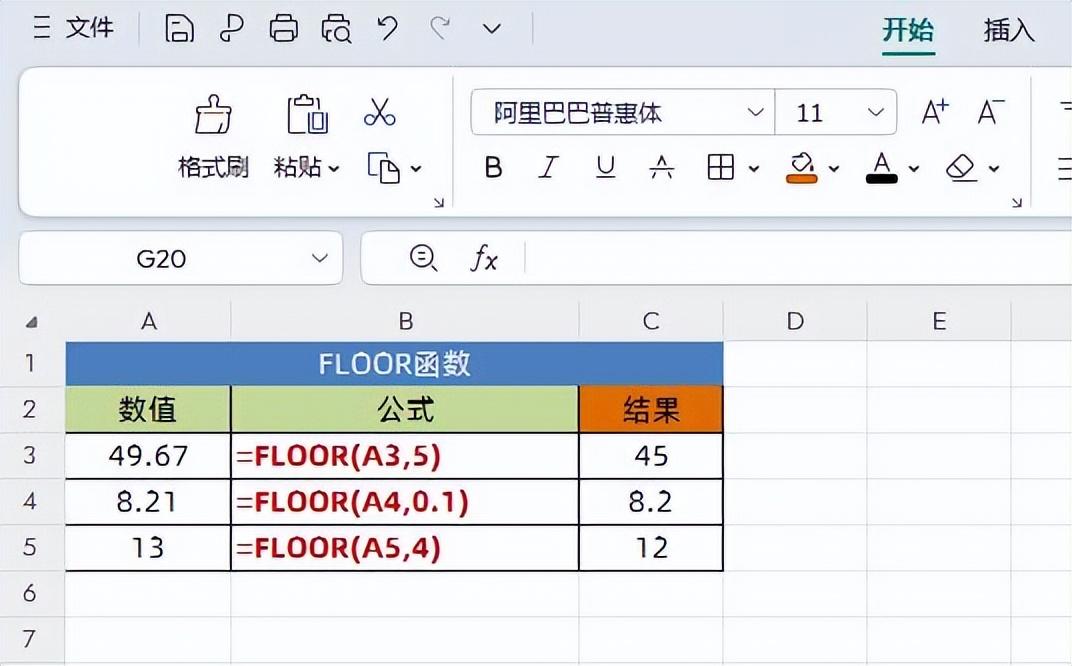1072x666 pixels.
Task: Click the export to PDF icon
Action: [231, 29]
